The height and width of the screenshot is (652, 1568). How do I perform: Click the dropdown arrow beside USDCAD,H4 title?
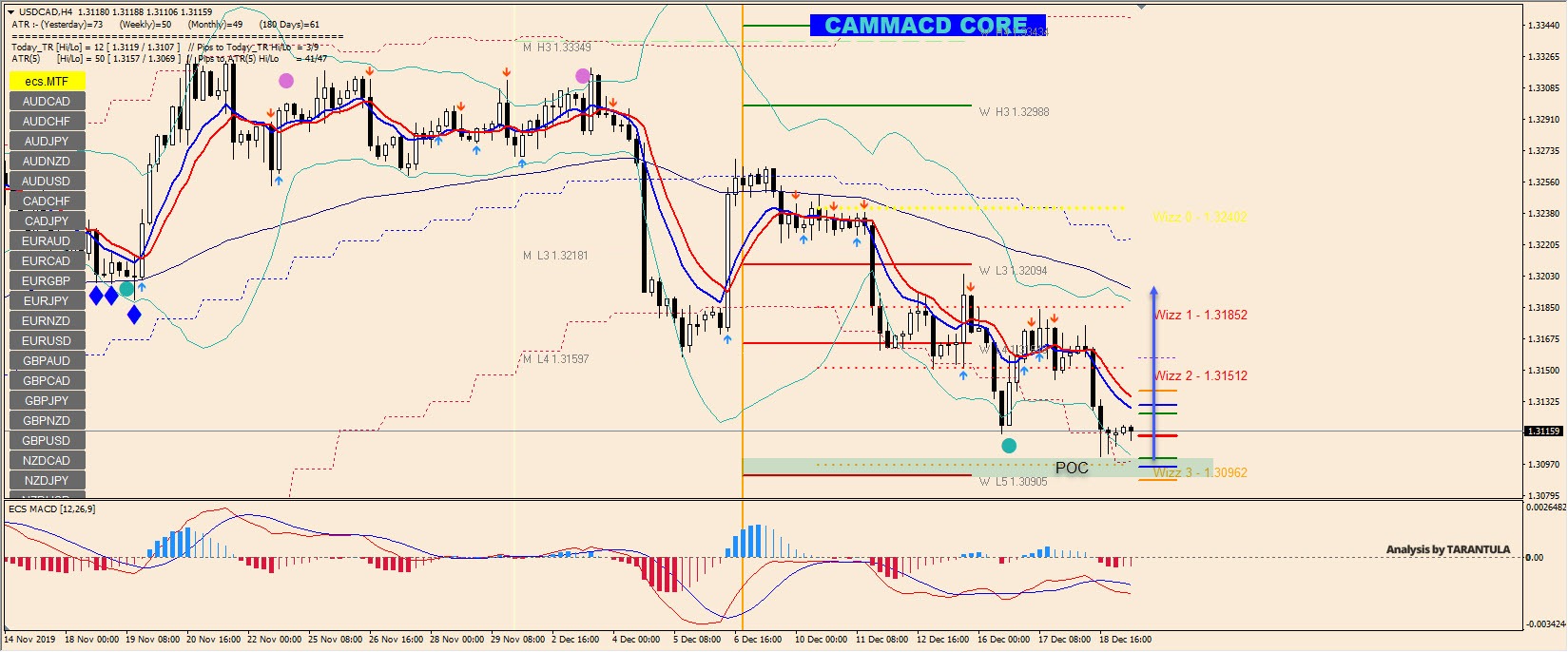10,12
